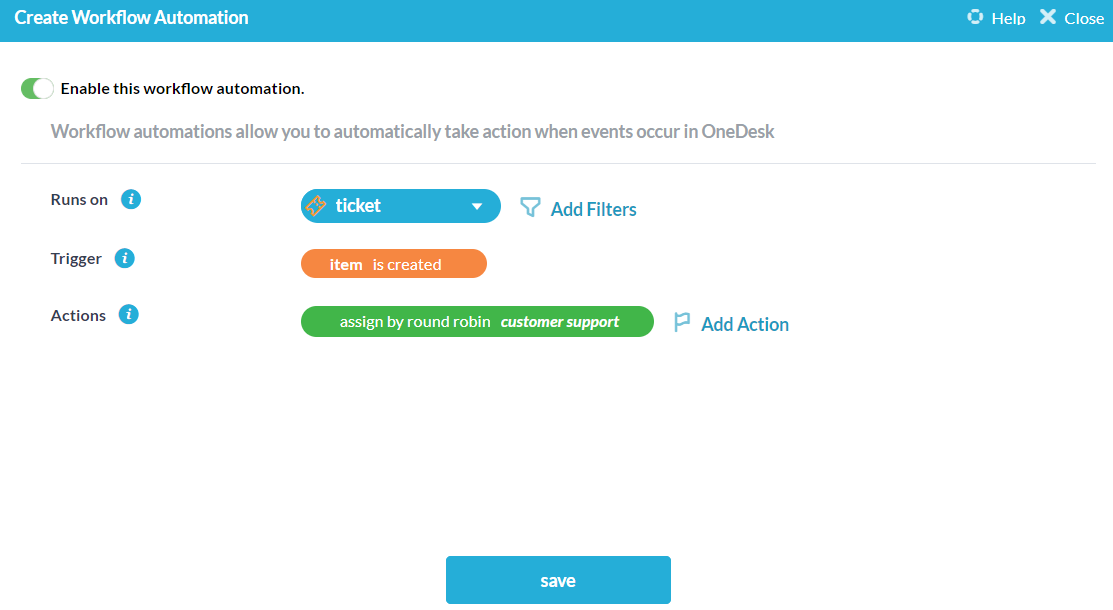Click the info icon beside Actions
The width and height of the screenshot is (1113, 610).
[x=129, y=315]
